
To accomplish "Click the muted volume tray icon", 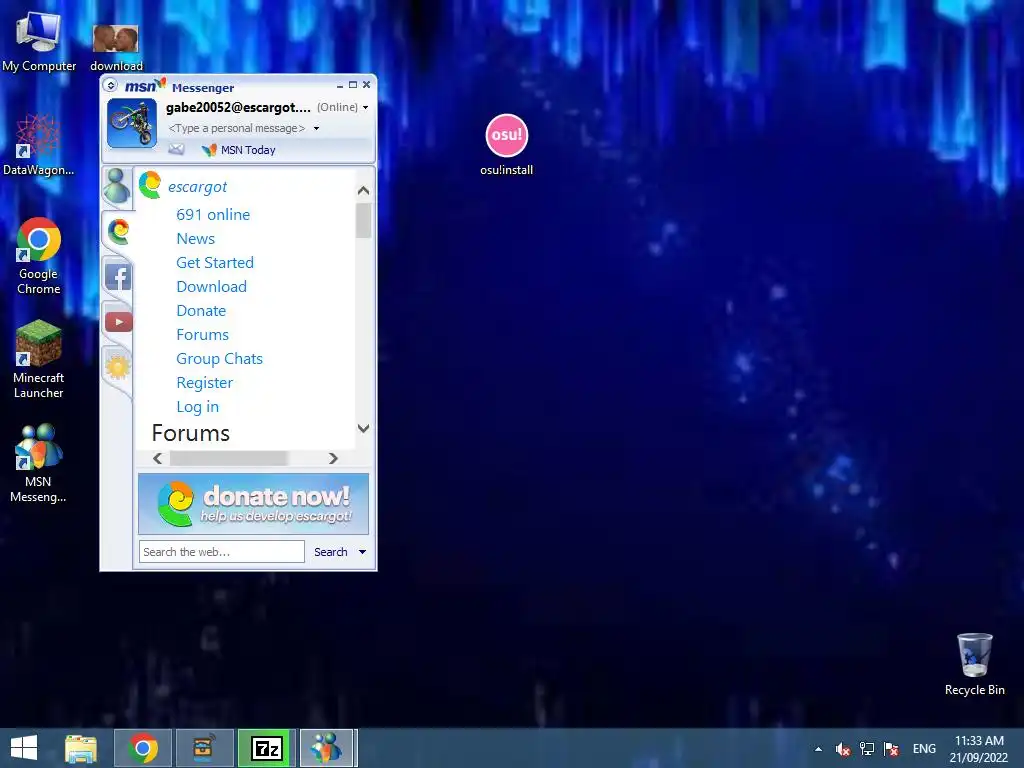I will click(842, 749).
